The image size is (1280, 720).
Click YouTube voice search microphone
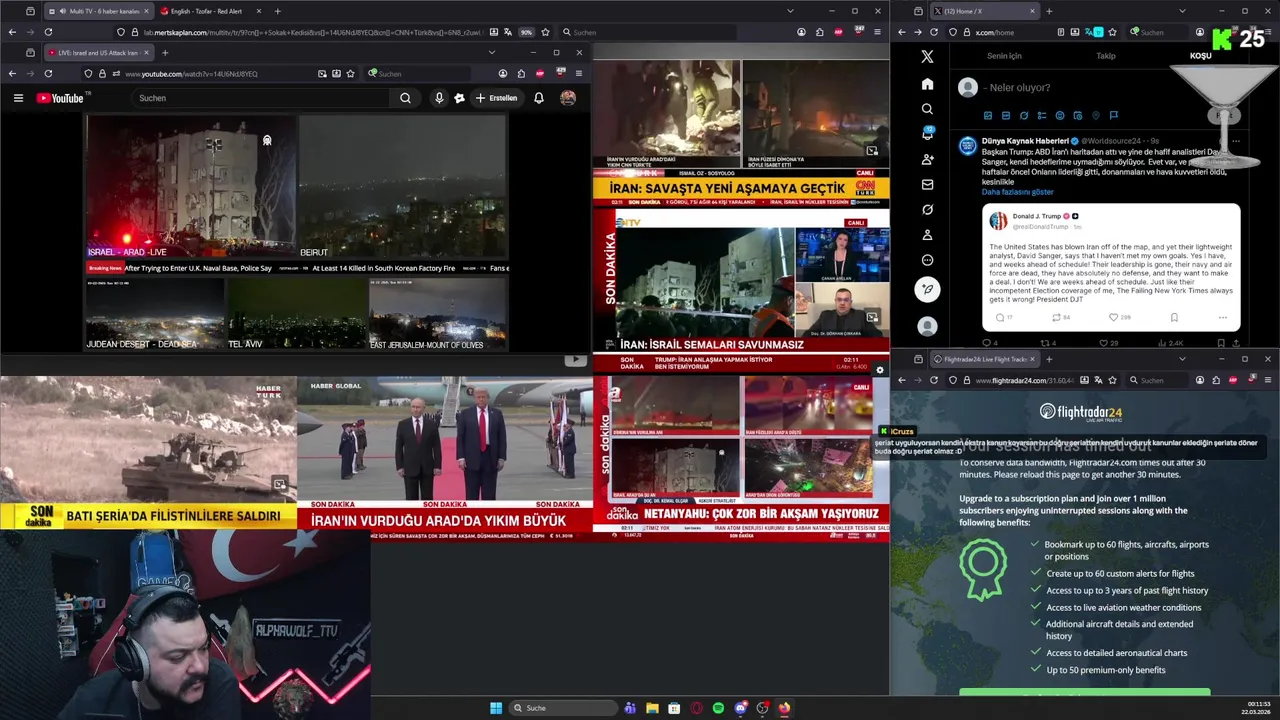pos(438,98)
